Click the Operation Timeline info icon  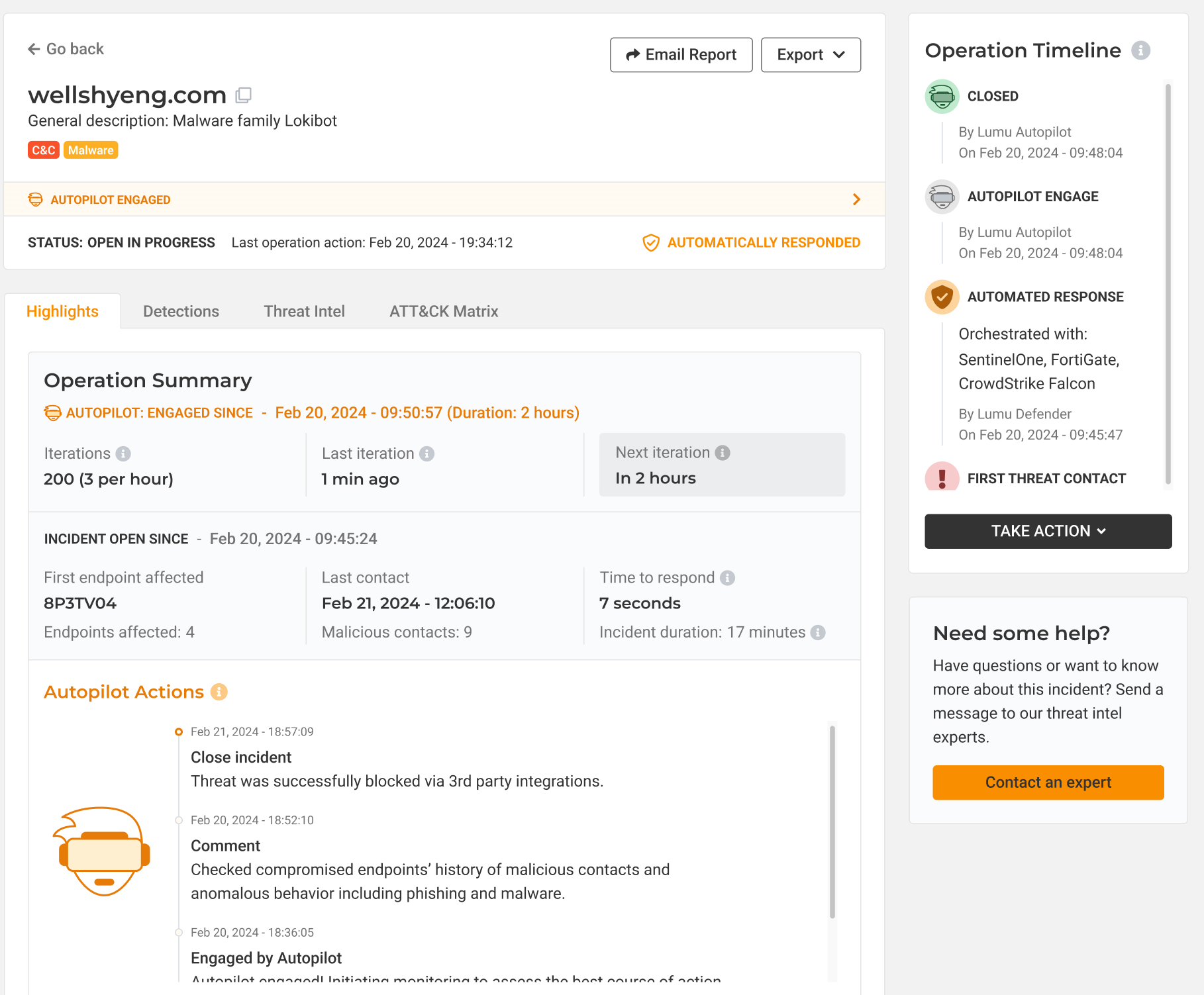coord(1140,50)
